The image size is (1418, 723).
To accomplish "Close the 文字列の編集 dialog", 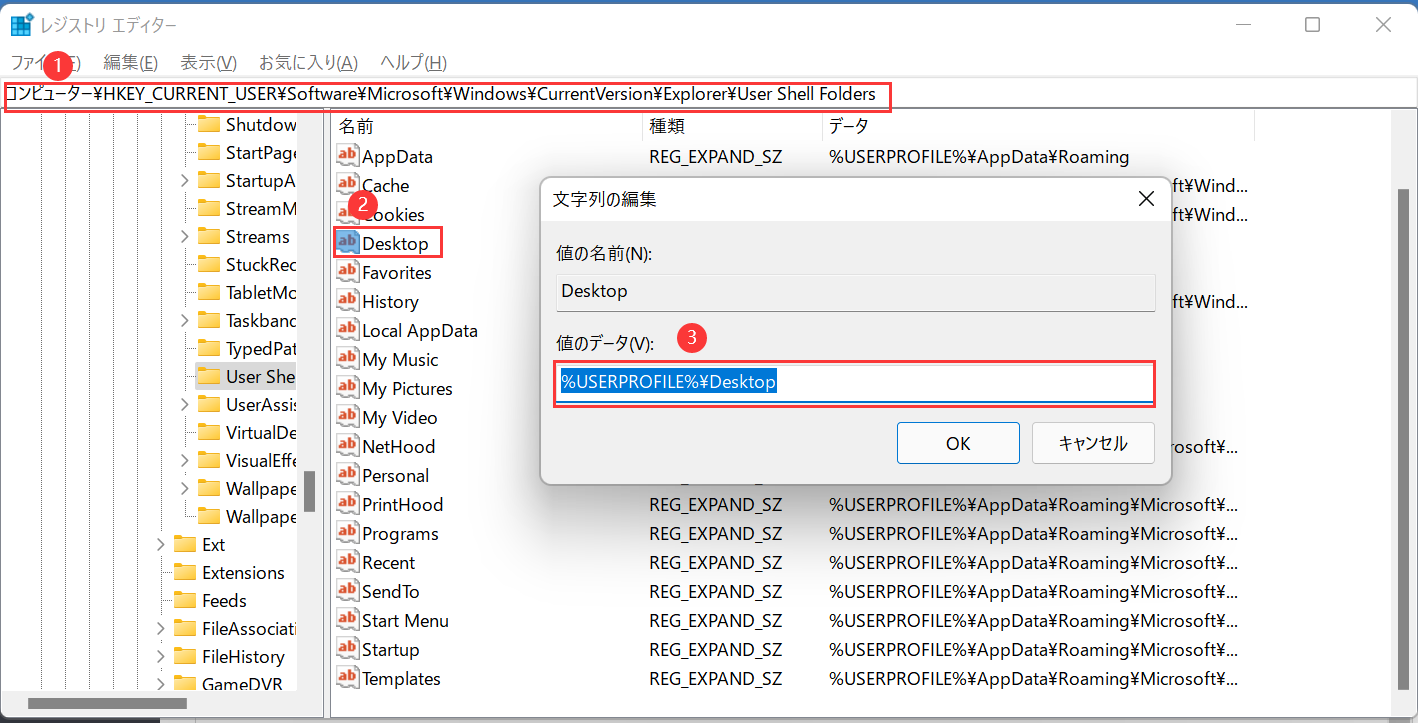I will 1146,199.
